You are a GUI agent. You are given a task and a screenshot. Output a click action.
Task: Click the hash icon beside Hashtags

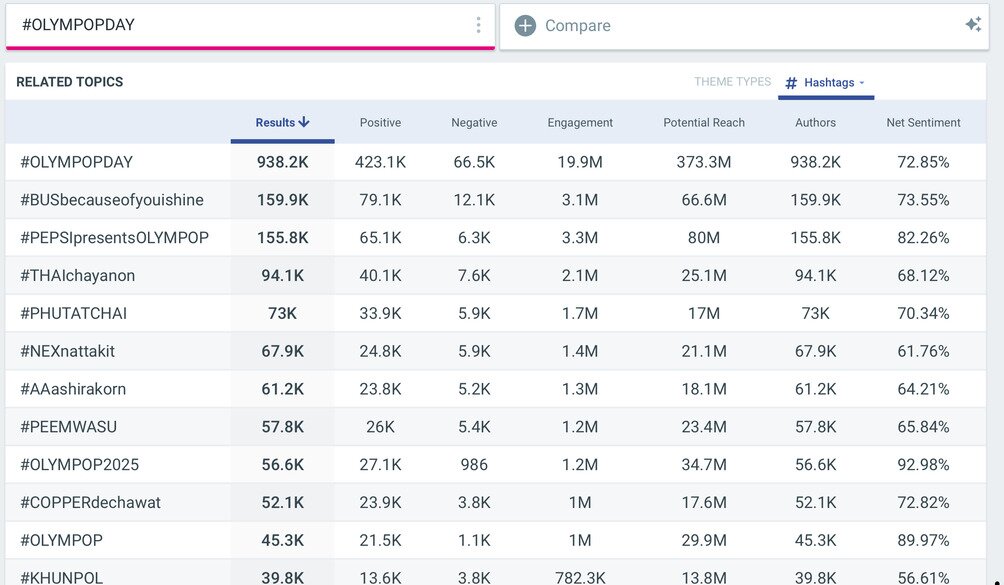point(791,83)
